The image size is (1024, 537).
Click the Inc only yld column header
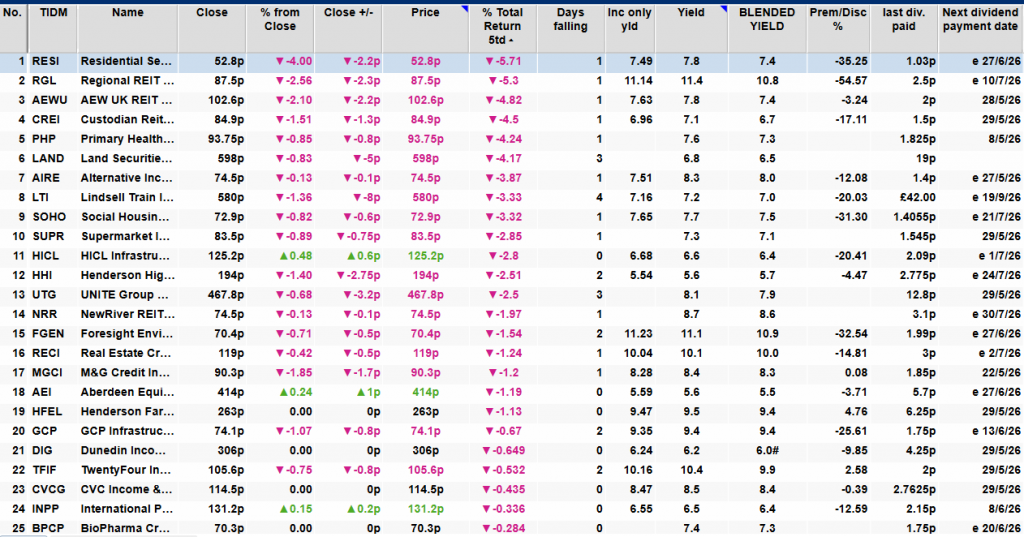(632, 20)
